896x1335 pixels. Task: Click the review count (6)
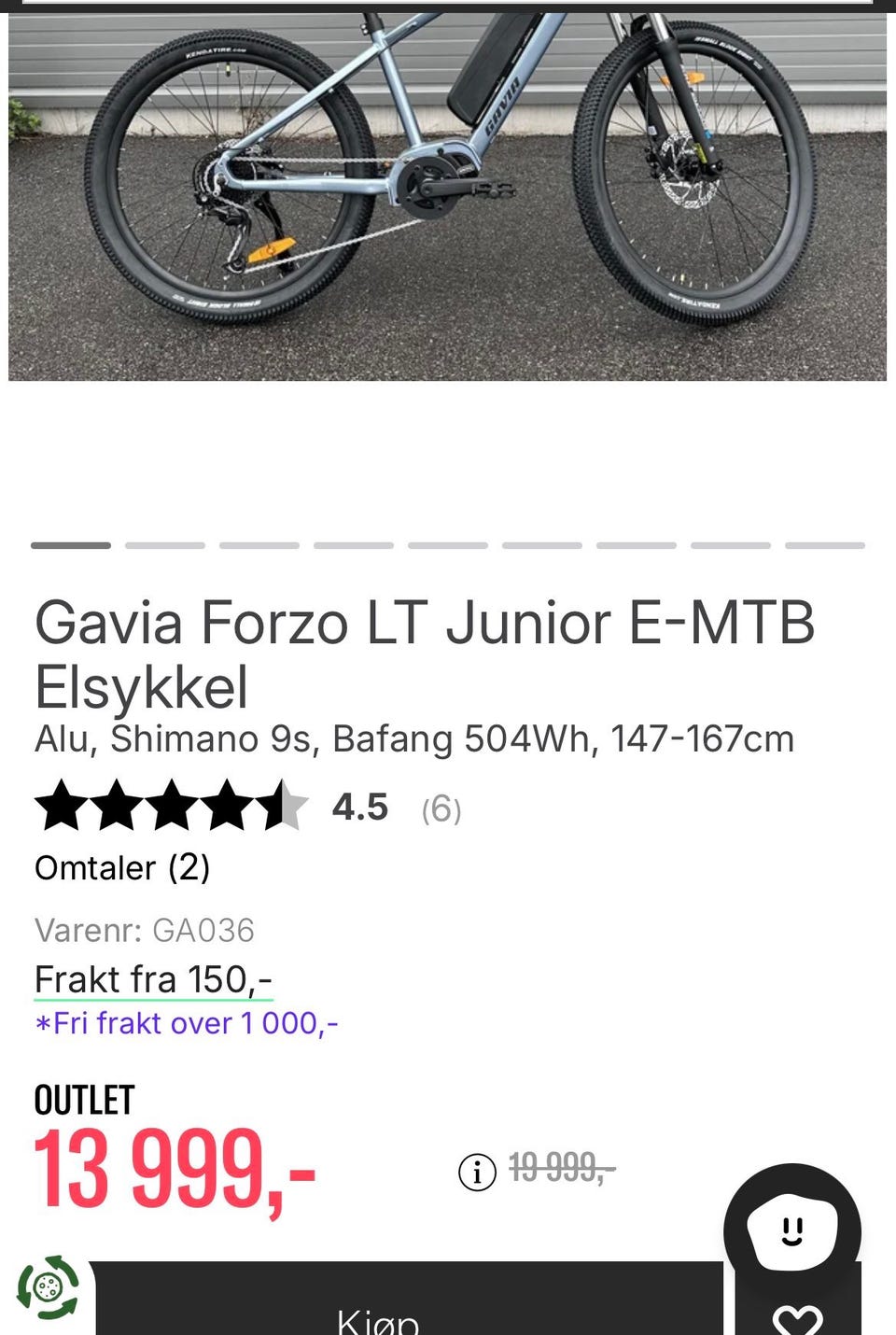click(x=441, y=808)
